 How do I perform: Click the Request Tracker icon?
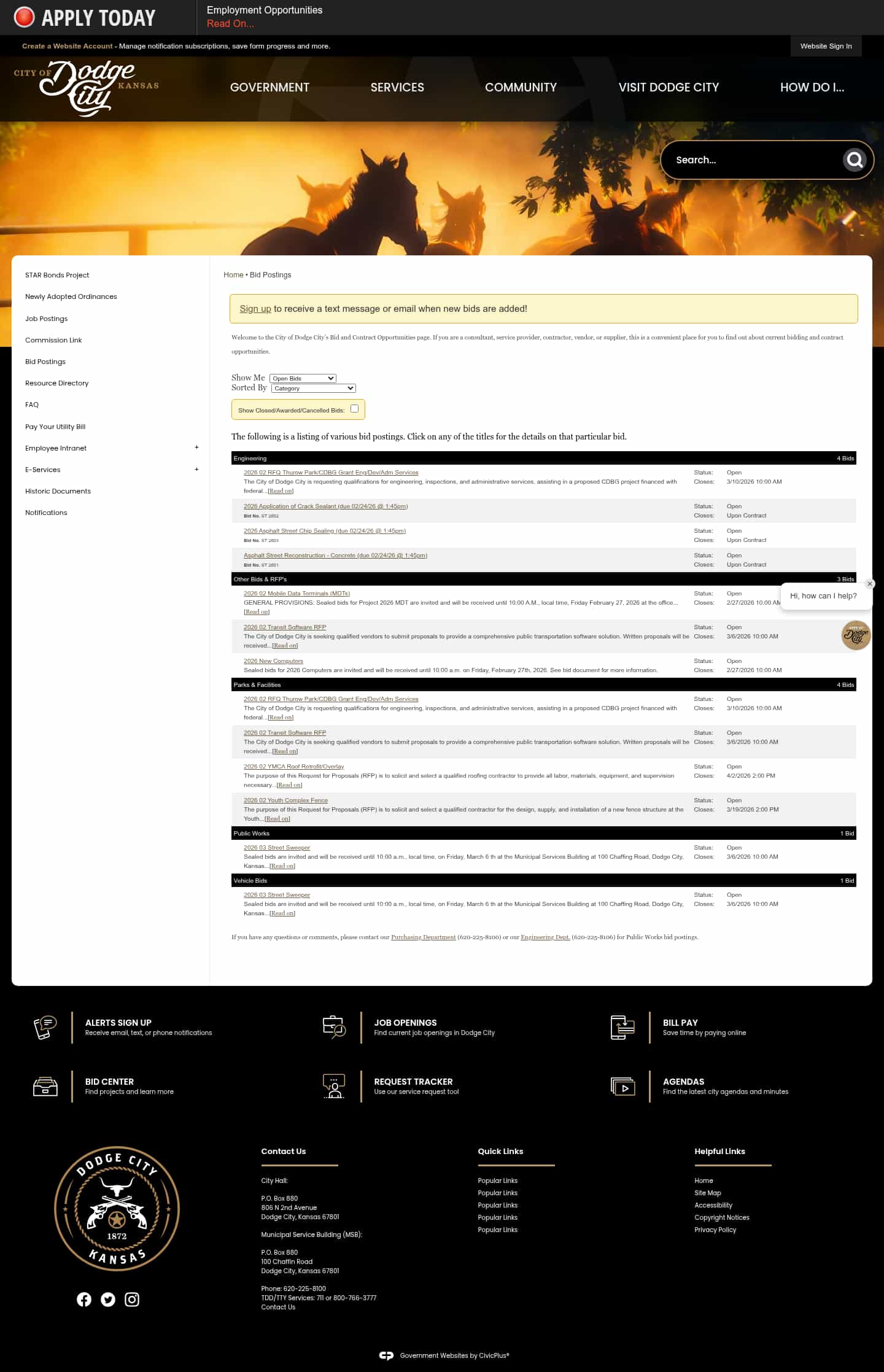(334, 1086)
